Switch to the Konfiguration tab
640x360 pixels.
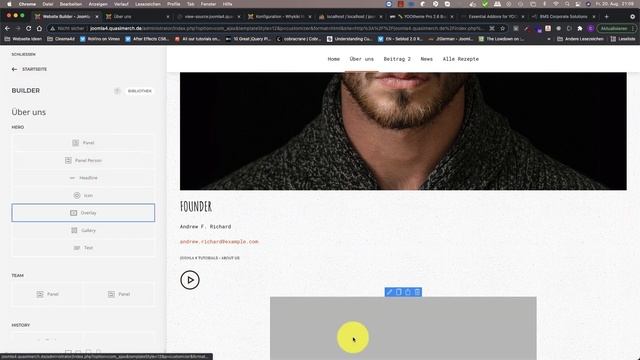(x=280, y=17)
